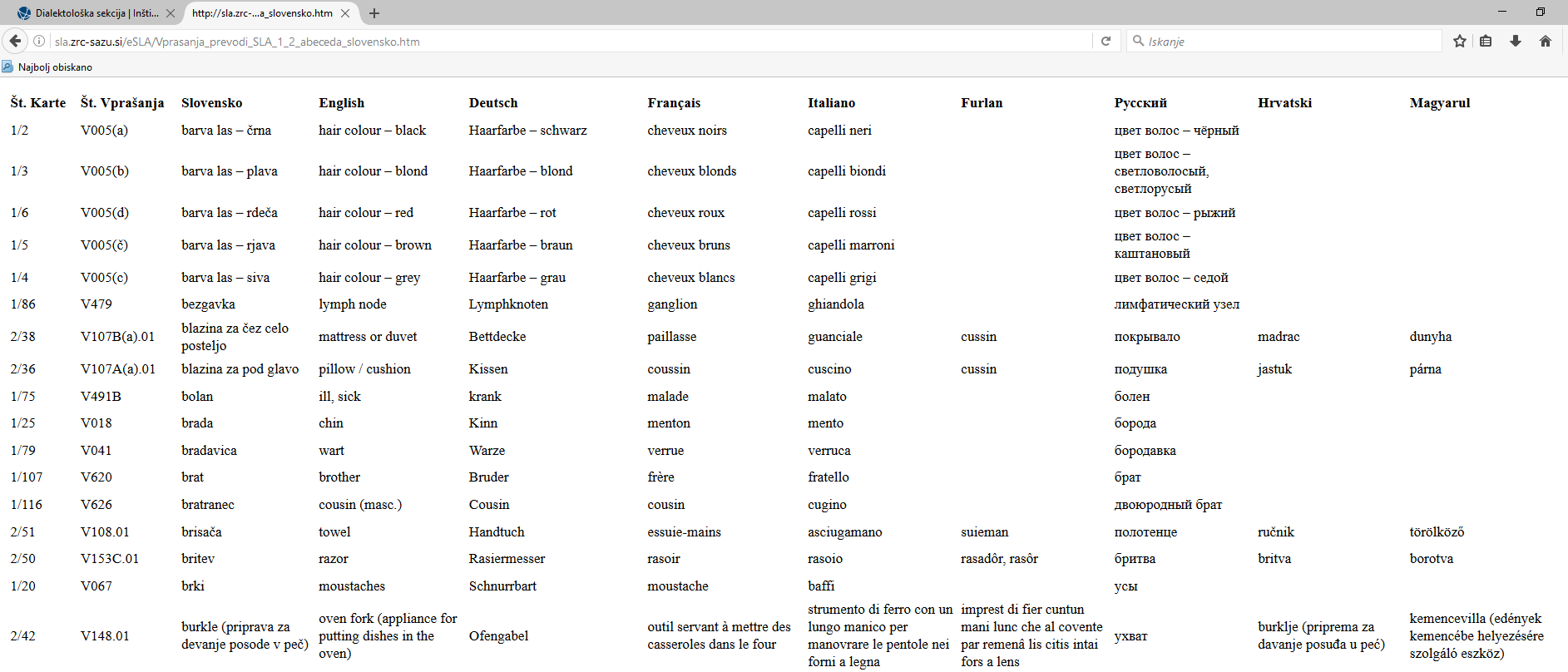1568x672 pixels.
Task: Show site information icon in address bar
Action: pos(39,41)
